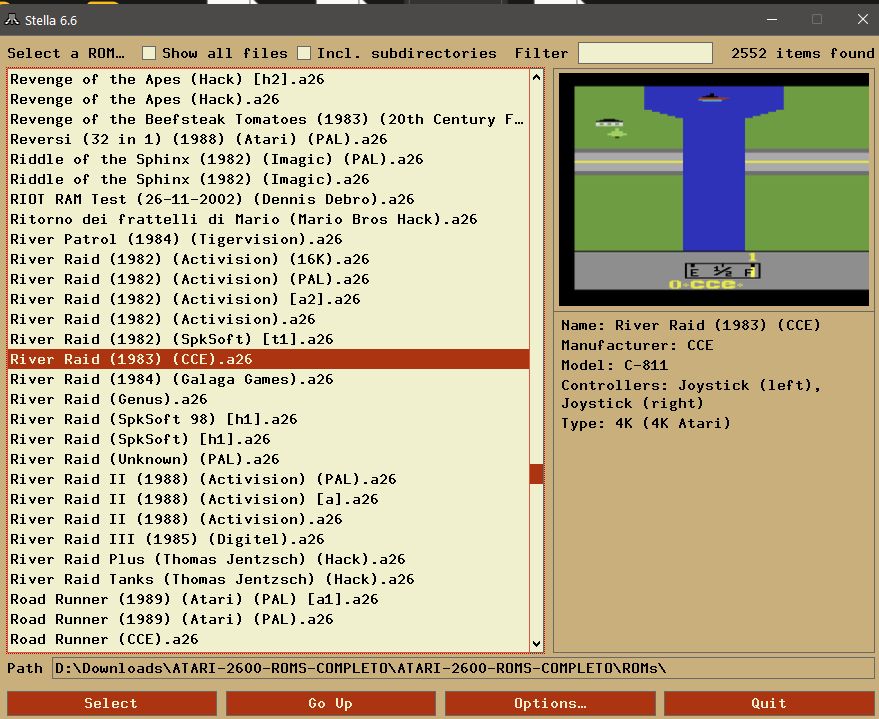The height and width of the screenshot is (719, 879).
Task: Select River Patrol (1984) (Tigervision).a26
Action: tap(269, 239)
